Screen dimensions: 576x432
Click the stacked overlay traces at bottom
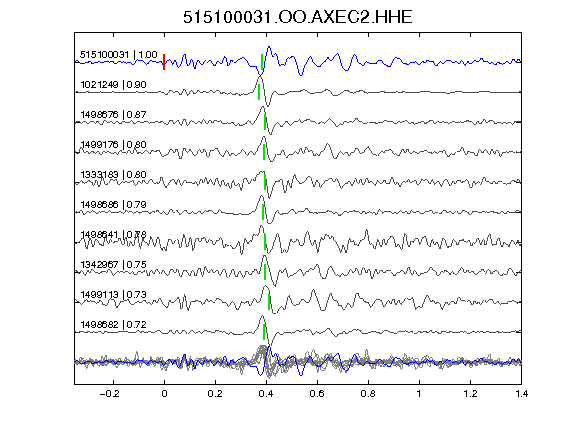298,362
